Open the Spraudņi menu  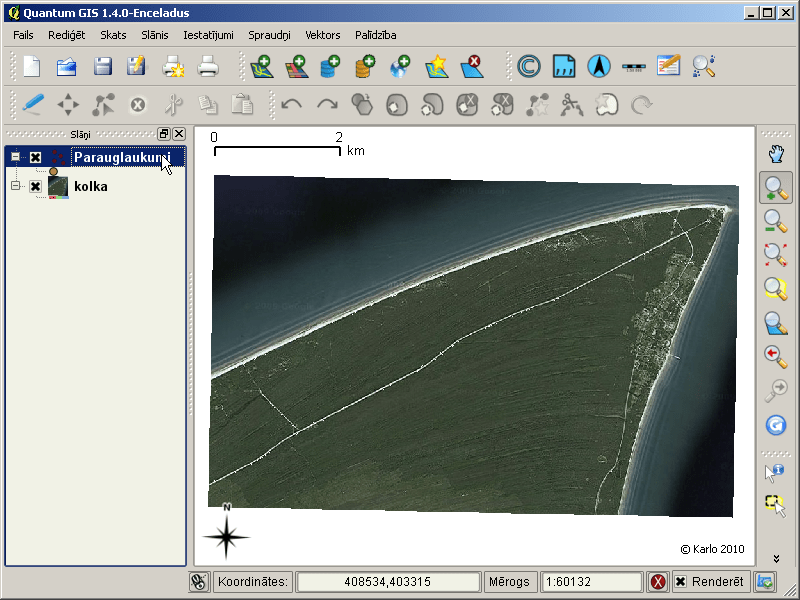tap(269, 35)
